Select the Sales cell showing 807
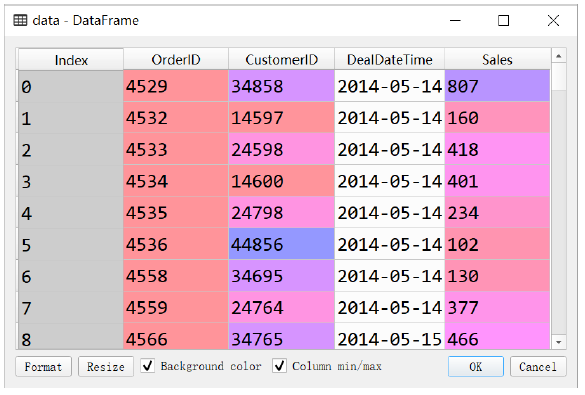 pyautogui.click(x=497, y=86)
